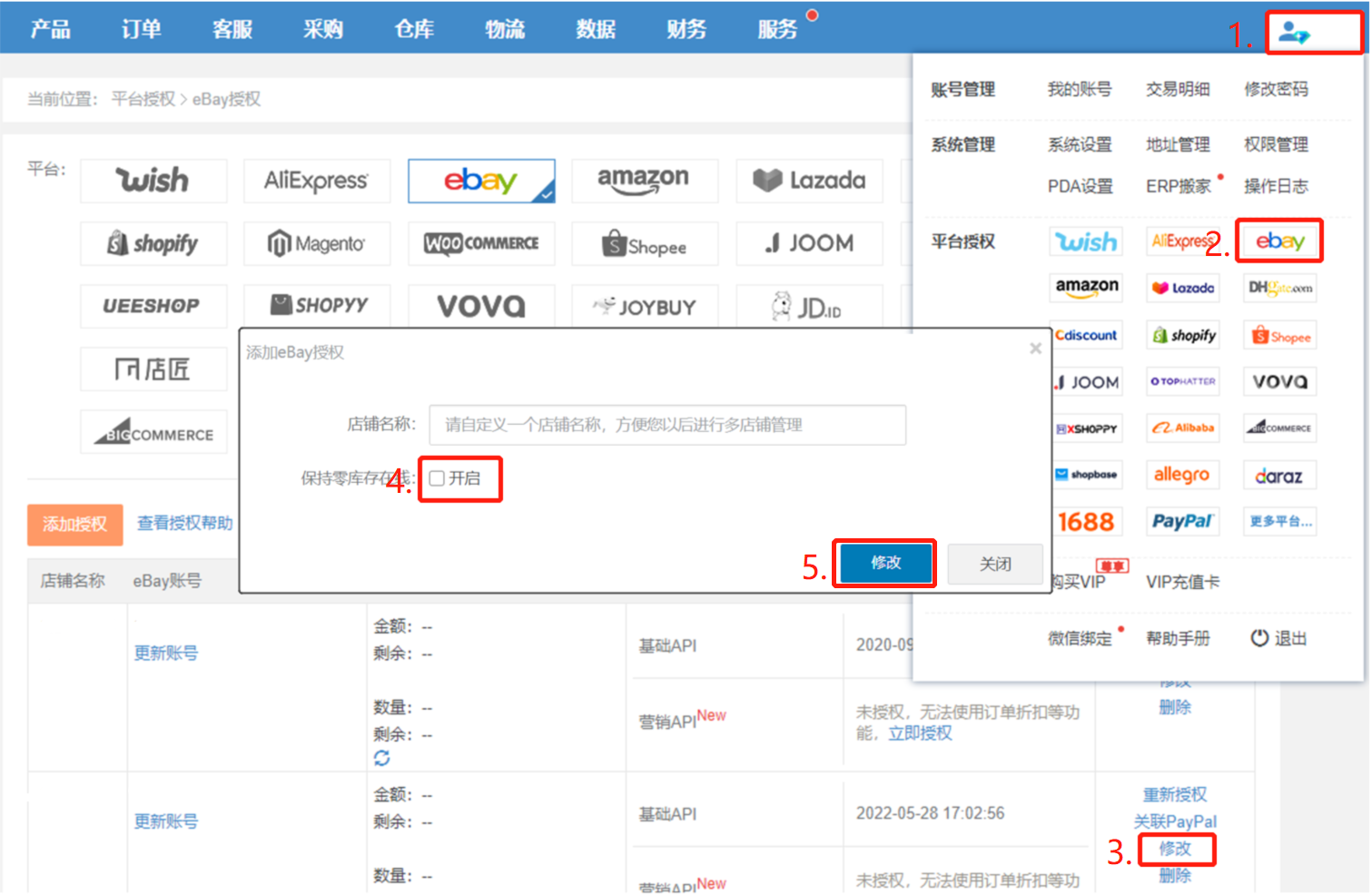Open the 客服 top menu
Image resolution: width=1372 pixels, height=895 pixels.
point(232,29)
